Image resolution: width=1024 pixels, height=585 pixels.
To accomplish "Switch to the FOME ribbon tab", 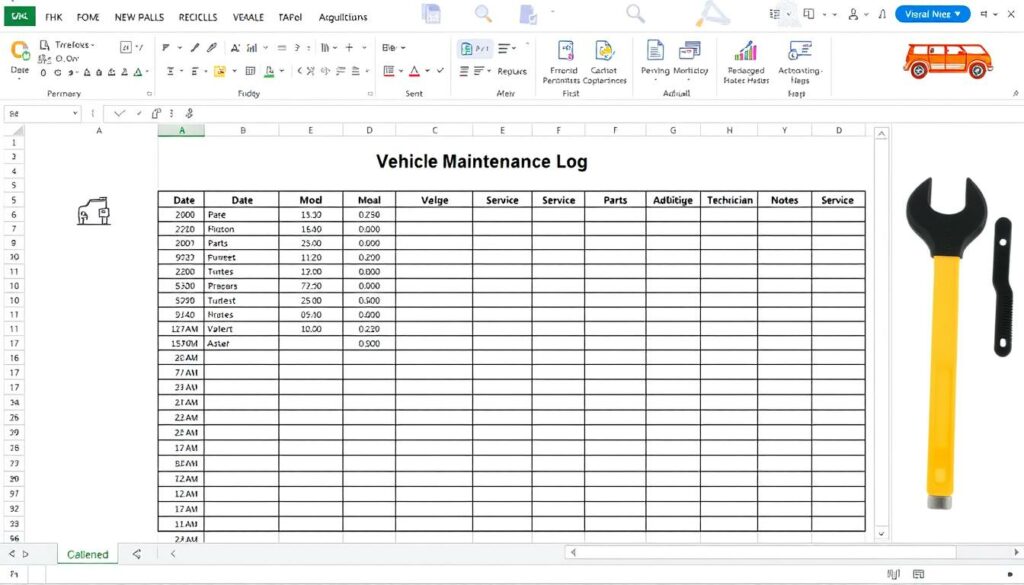I will 88,17.
